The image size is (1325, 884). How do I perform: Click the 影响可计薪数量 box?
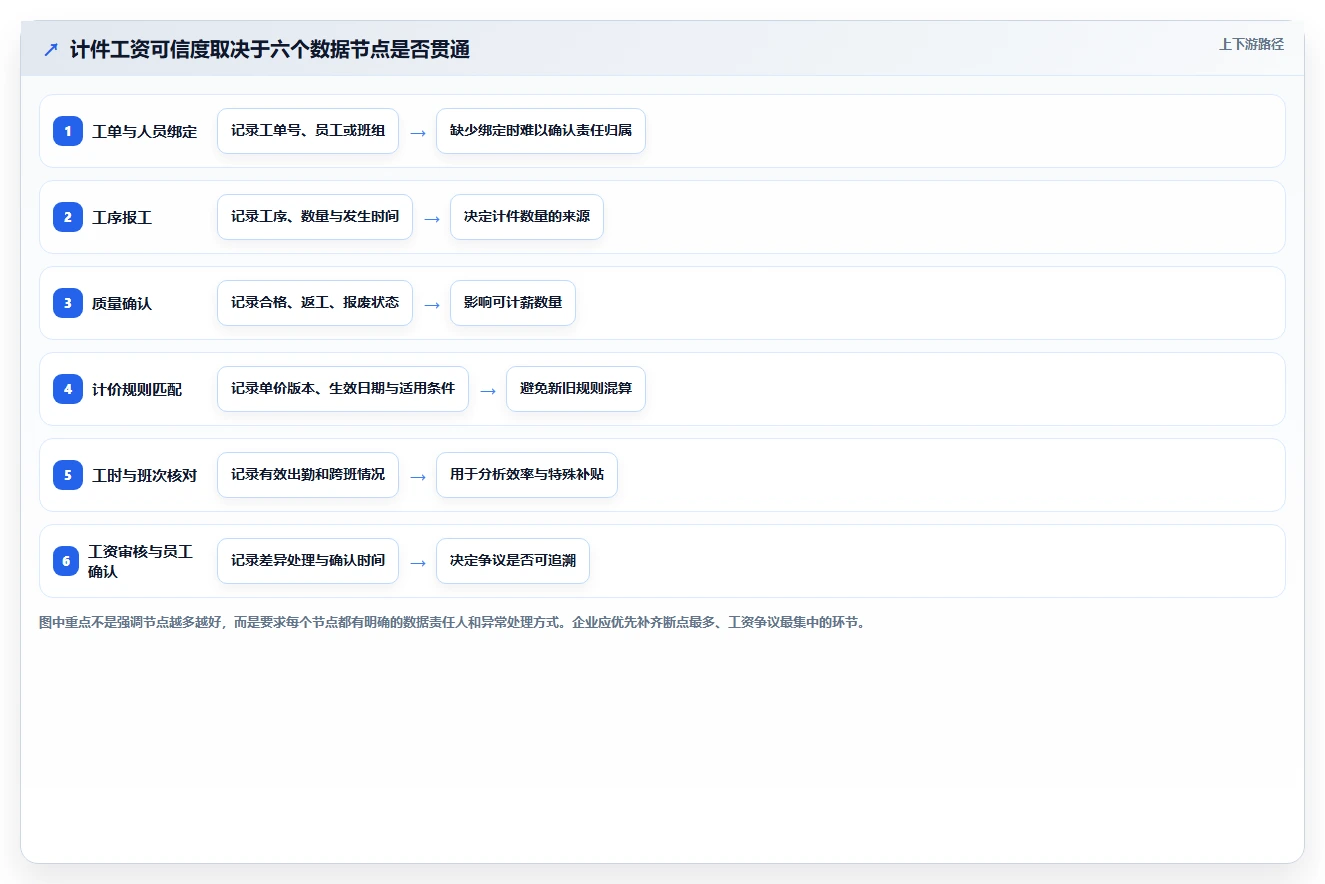point(513,303)
